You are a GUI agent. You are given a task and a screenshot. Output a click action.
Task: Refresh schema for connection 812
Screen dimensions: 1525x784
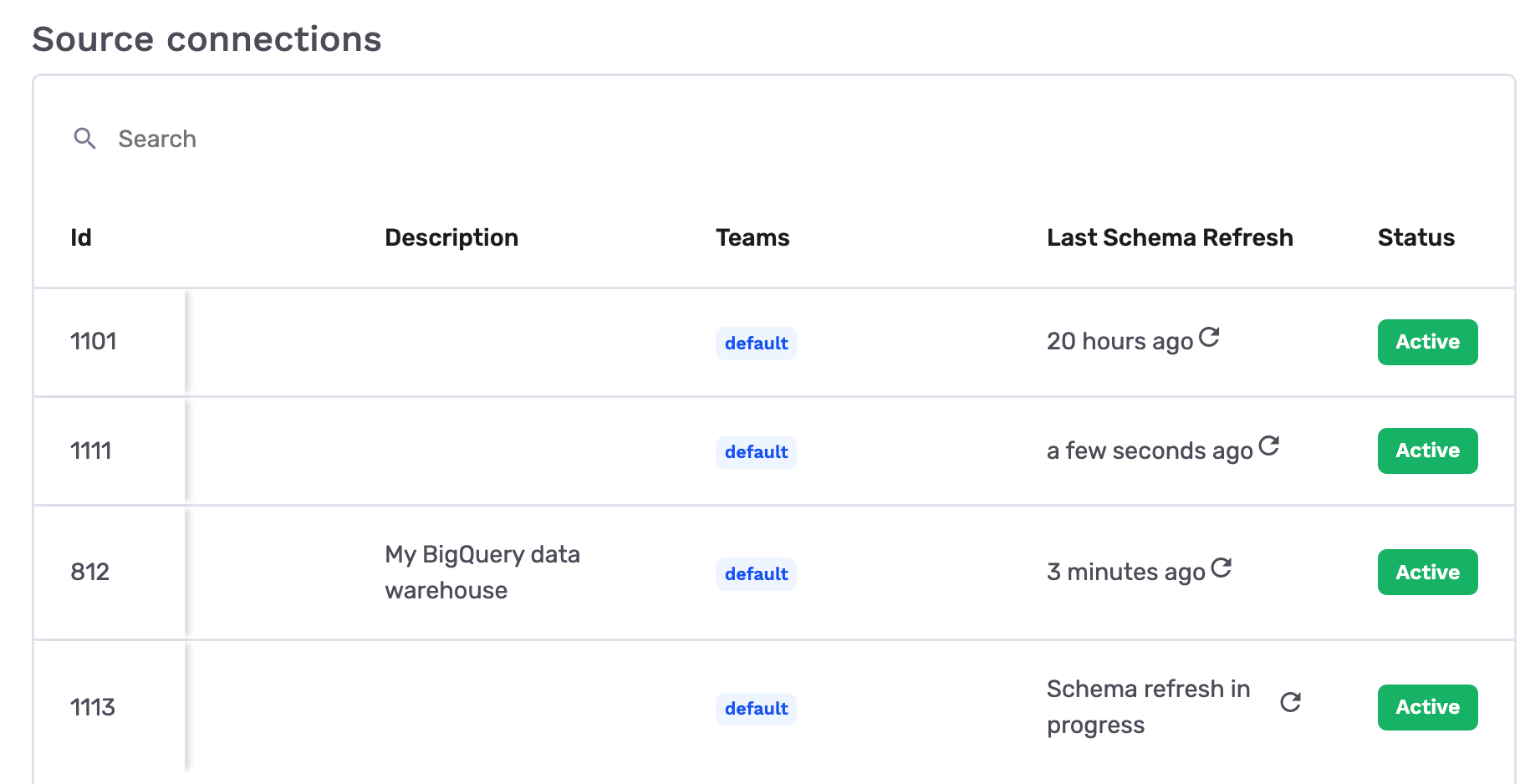(1221, 568)
